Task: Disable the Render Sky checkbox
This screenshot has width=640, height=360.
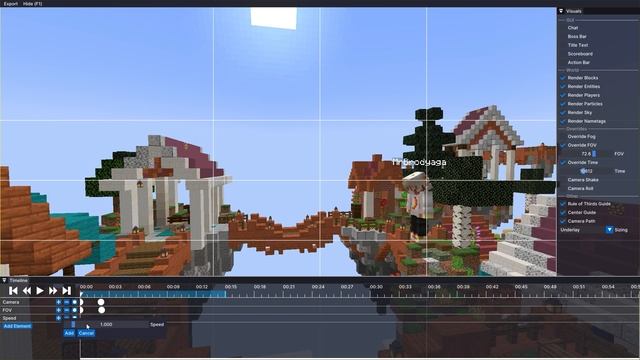Action: pyautogui.click(x=562, y=113)
